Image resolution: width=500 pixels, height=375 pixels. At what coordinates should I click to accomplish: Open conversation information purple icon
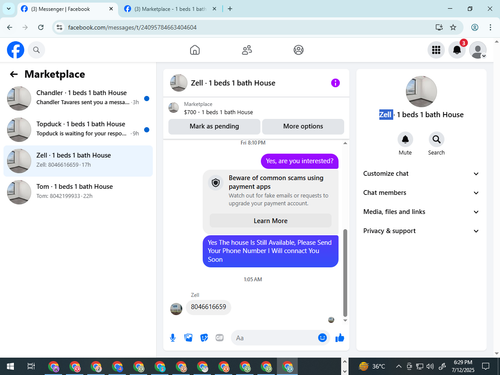point(335,83)
